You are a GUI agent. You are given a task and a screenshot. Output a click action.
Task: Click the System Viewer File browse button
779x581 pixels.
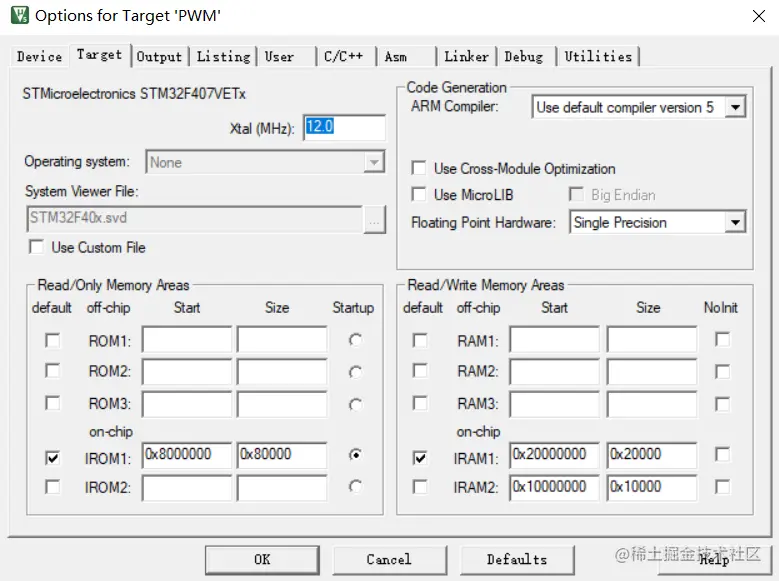[374, 219]
